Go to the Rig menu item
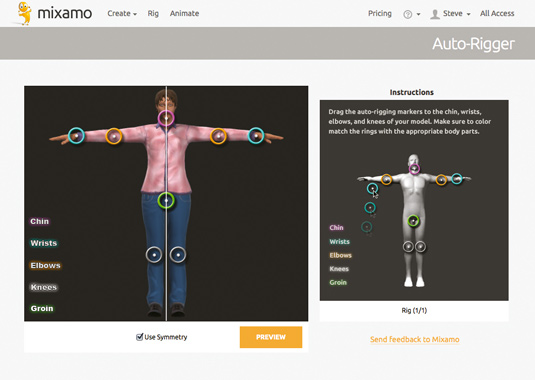 153,14
